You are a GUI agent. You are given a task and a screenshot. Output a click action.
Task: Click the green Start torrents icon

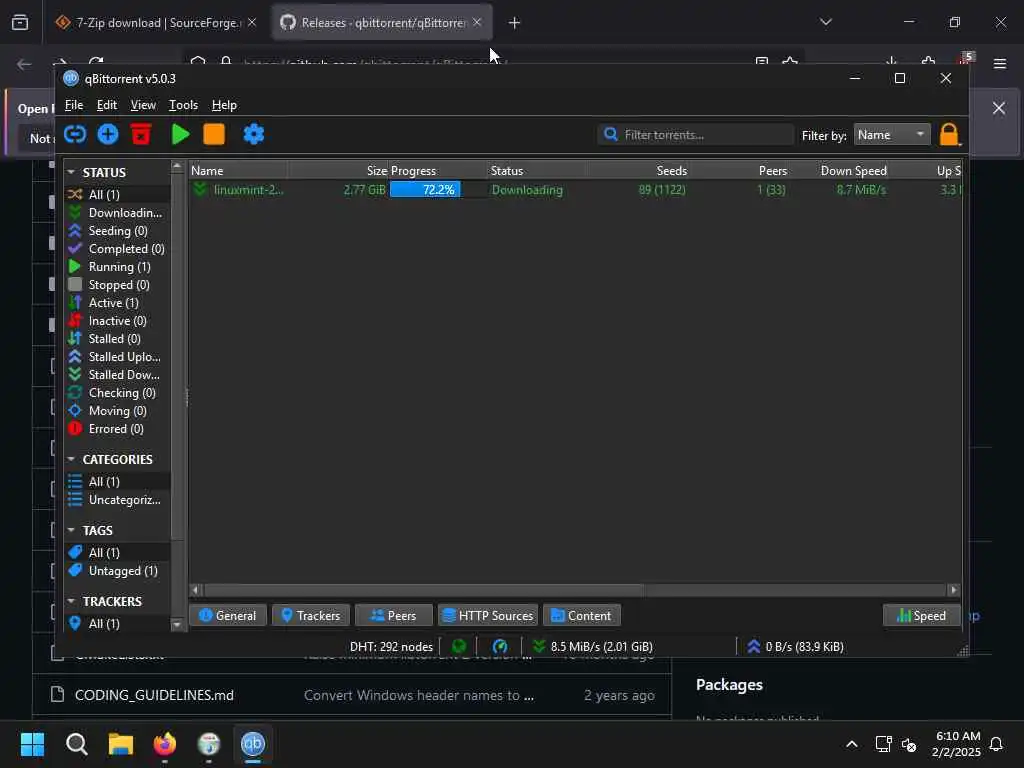tap(180, 135)
